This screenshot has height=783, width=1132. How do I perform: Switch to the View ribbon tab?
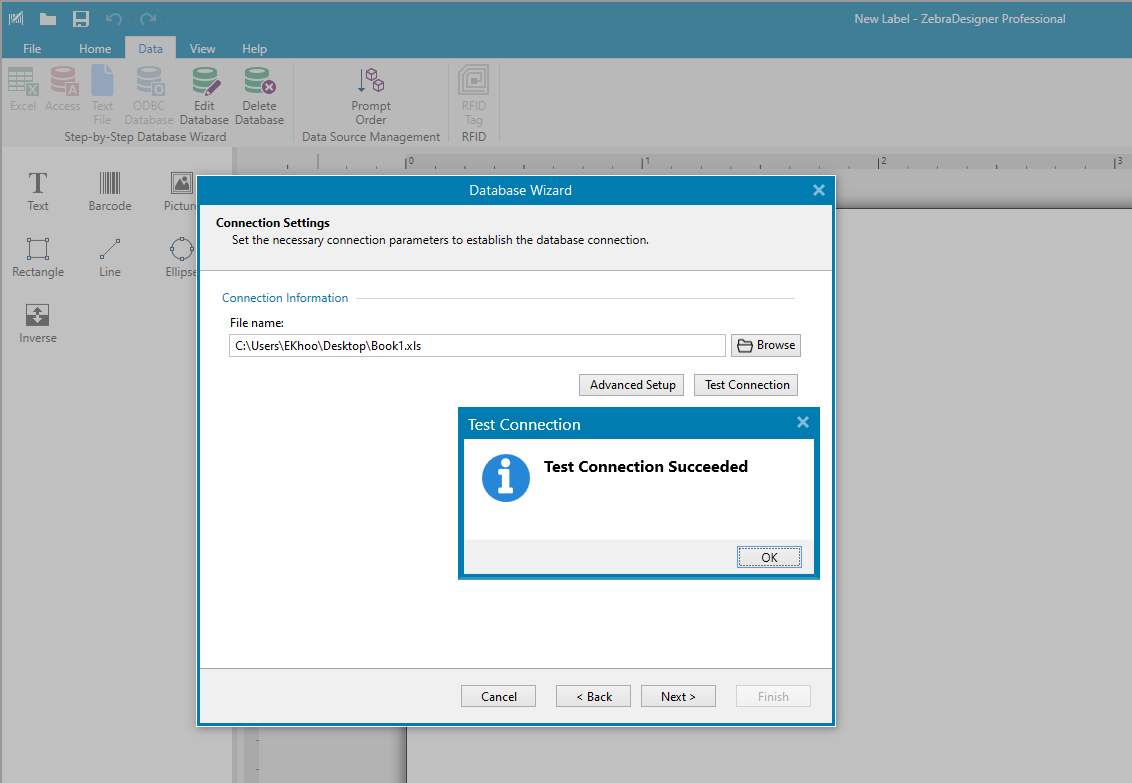coord(202,48)
